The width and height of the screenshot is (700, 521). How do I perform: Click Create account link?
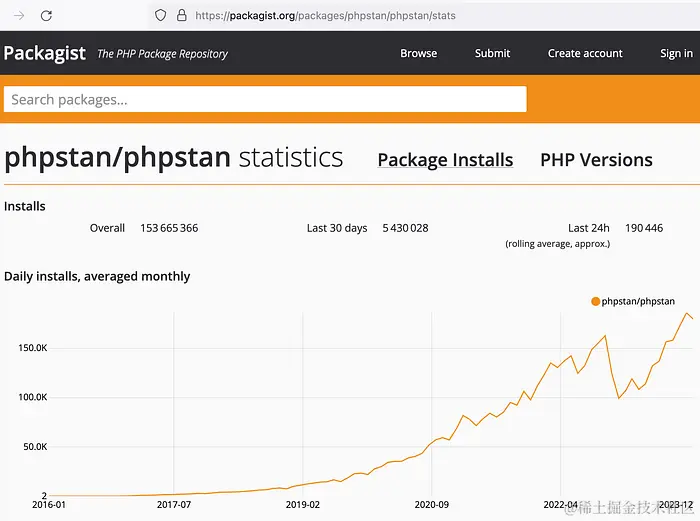tap(585, 53)
